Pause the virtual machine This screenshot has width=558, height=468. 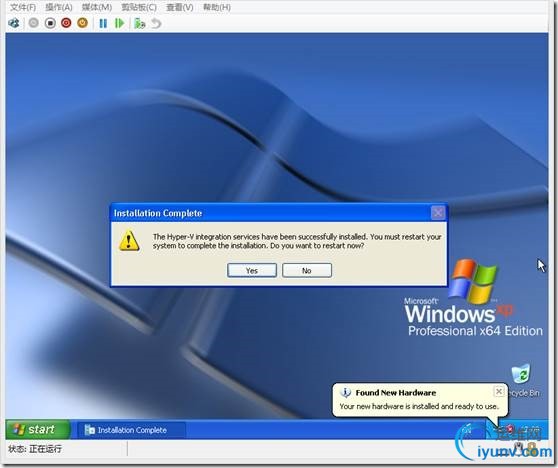103,23
